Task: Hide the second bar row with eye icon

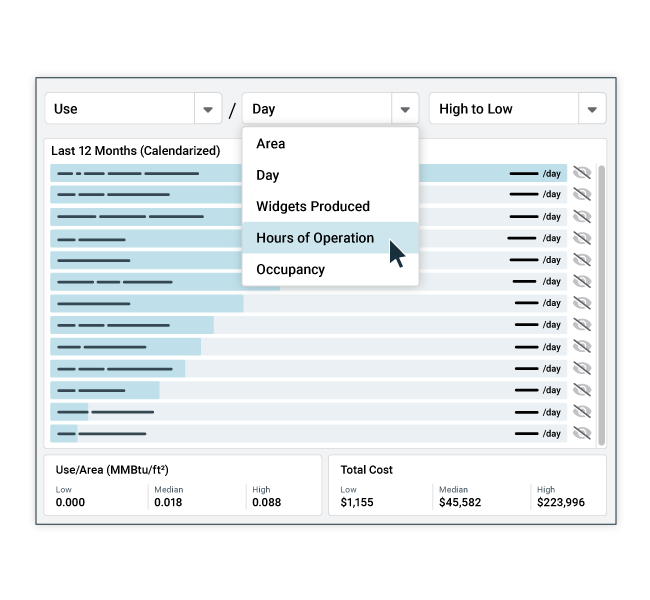Action: 582,194
